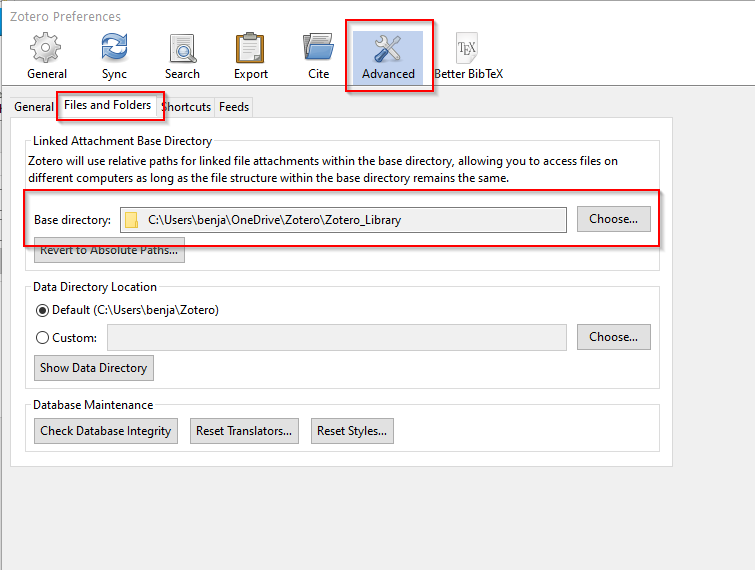Choose a custom data directory location
Viewport: 755px width, 570px height.
[613, 337]
